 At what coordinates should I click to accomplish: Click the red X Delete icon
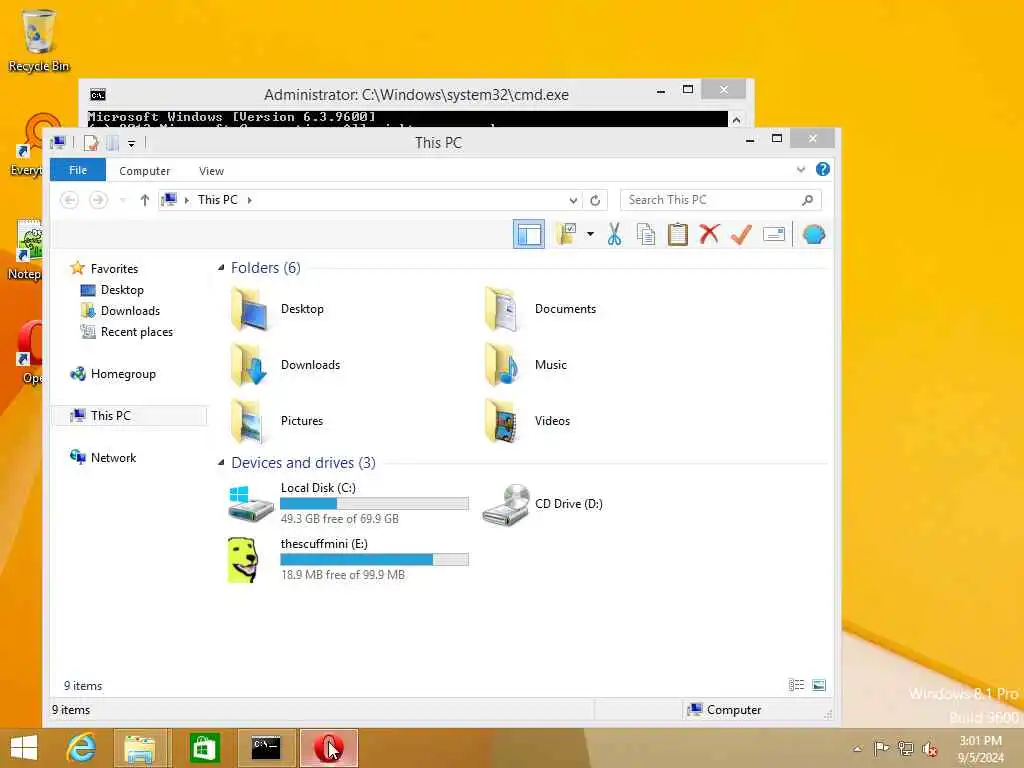tap(709, 234)
